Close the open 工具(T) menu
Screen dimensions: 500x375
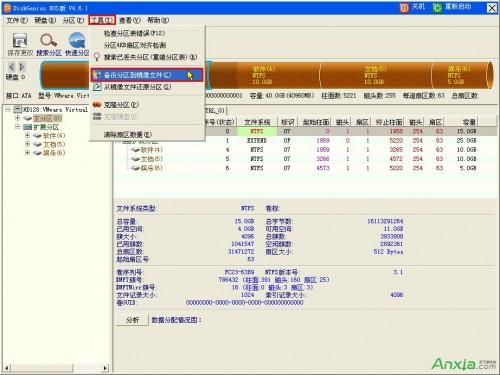[x=102, y=20]
